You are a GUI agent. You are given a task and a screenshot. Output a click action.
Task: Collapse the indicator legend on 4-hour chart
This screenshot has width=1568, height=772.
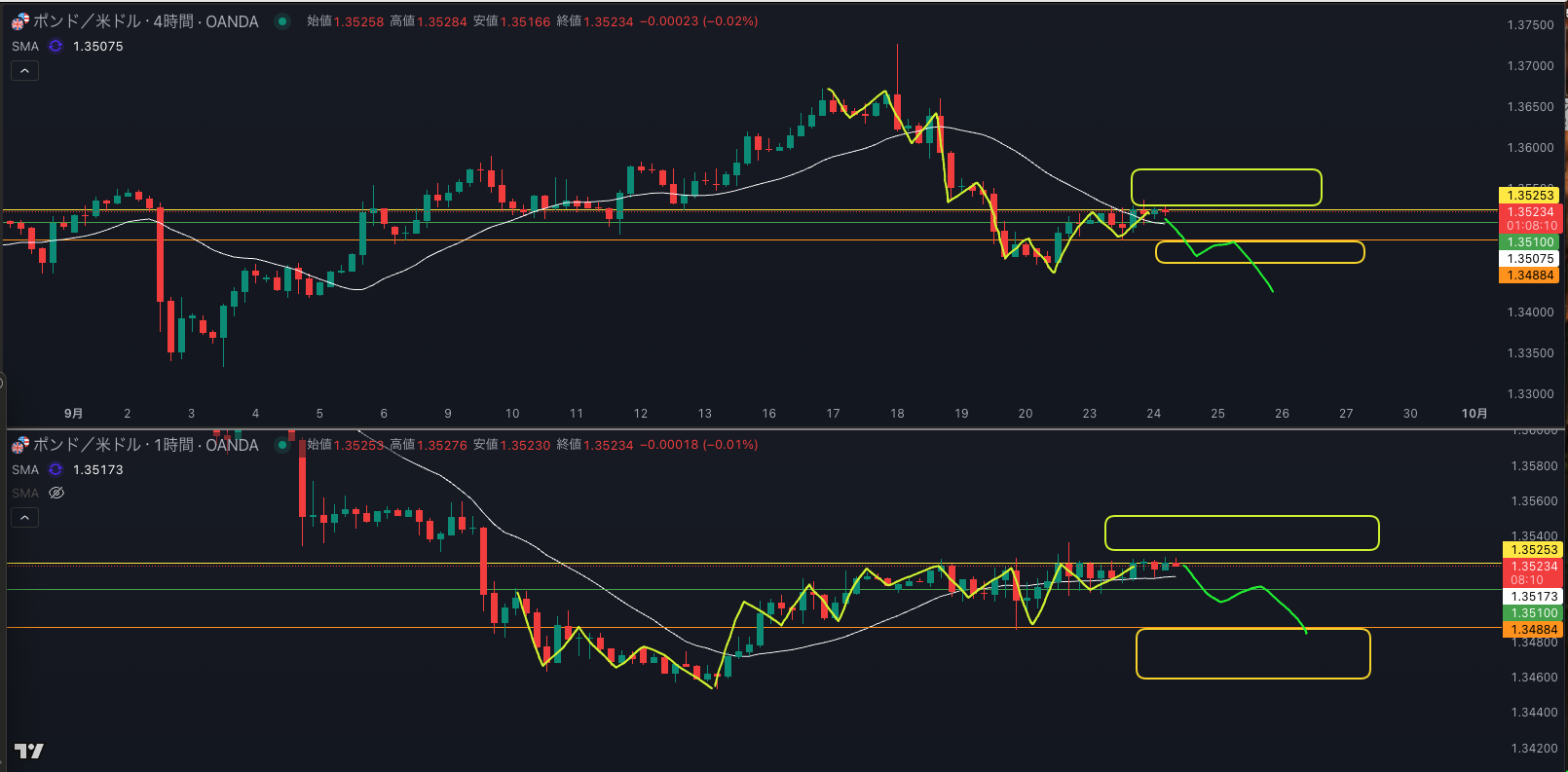point(24,70)
